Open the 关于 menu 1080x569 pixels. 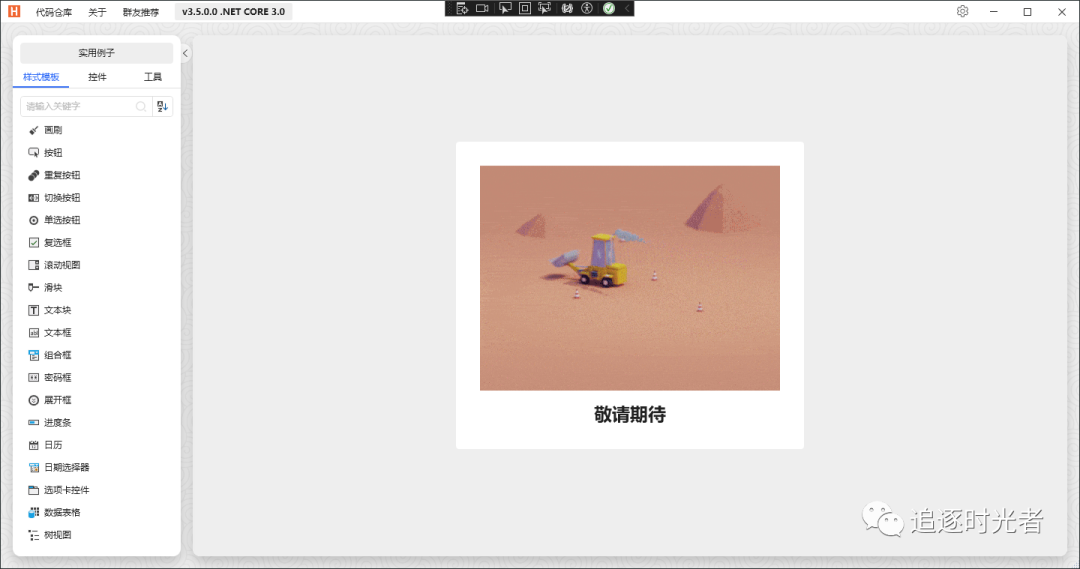97,12
